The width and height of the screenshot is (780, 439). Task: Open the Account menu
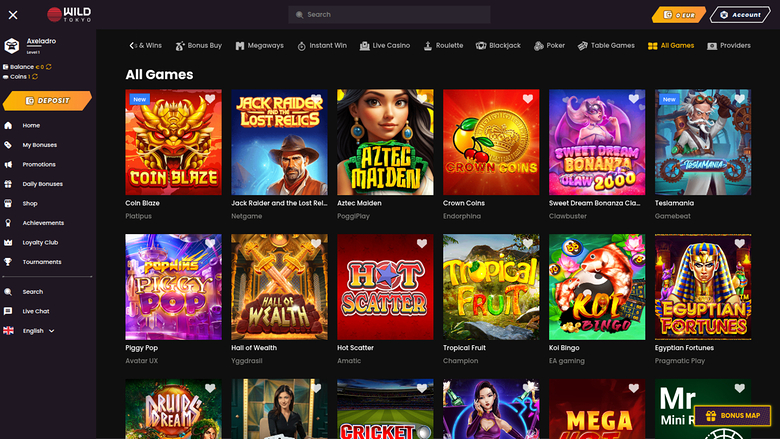[740, 15]
